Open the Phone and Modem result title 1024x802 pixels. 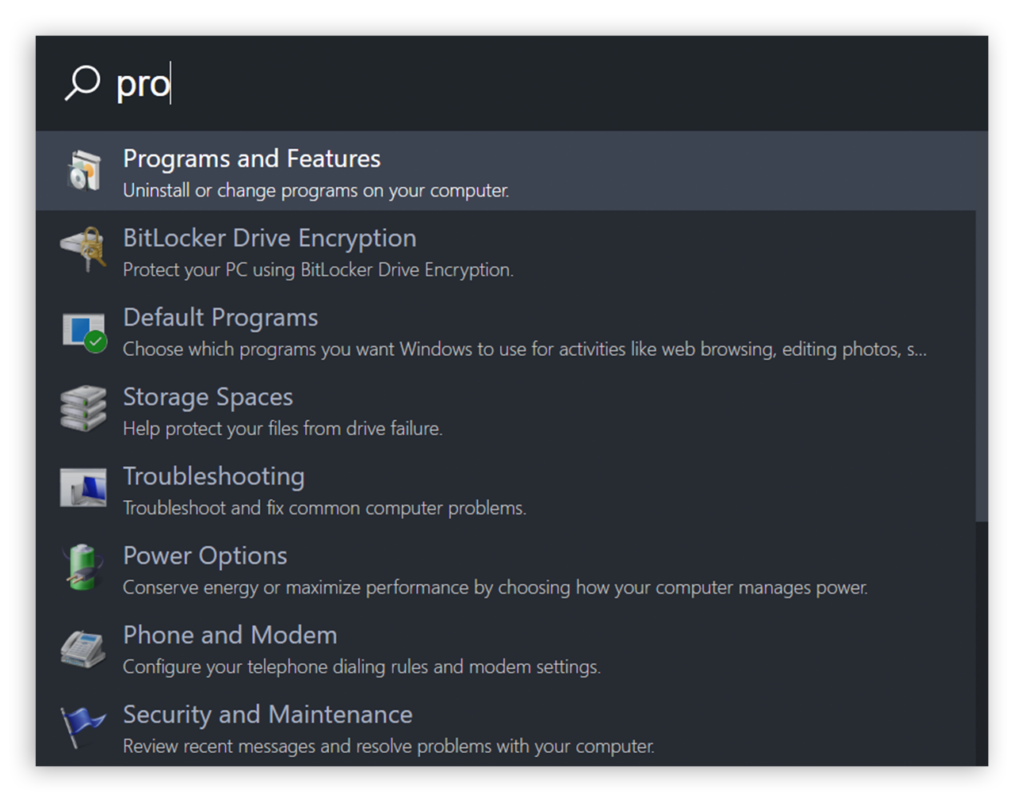231,635
